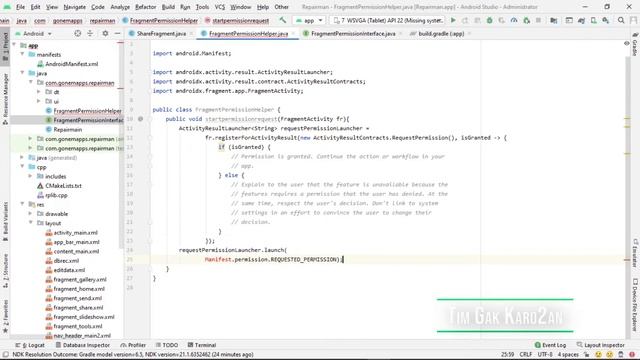
Task: Select the Repairmain class file
Action: tap(67, 129)
